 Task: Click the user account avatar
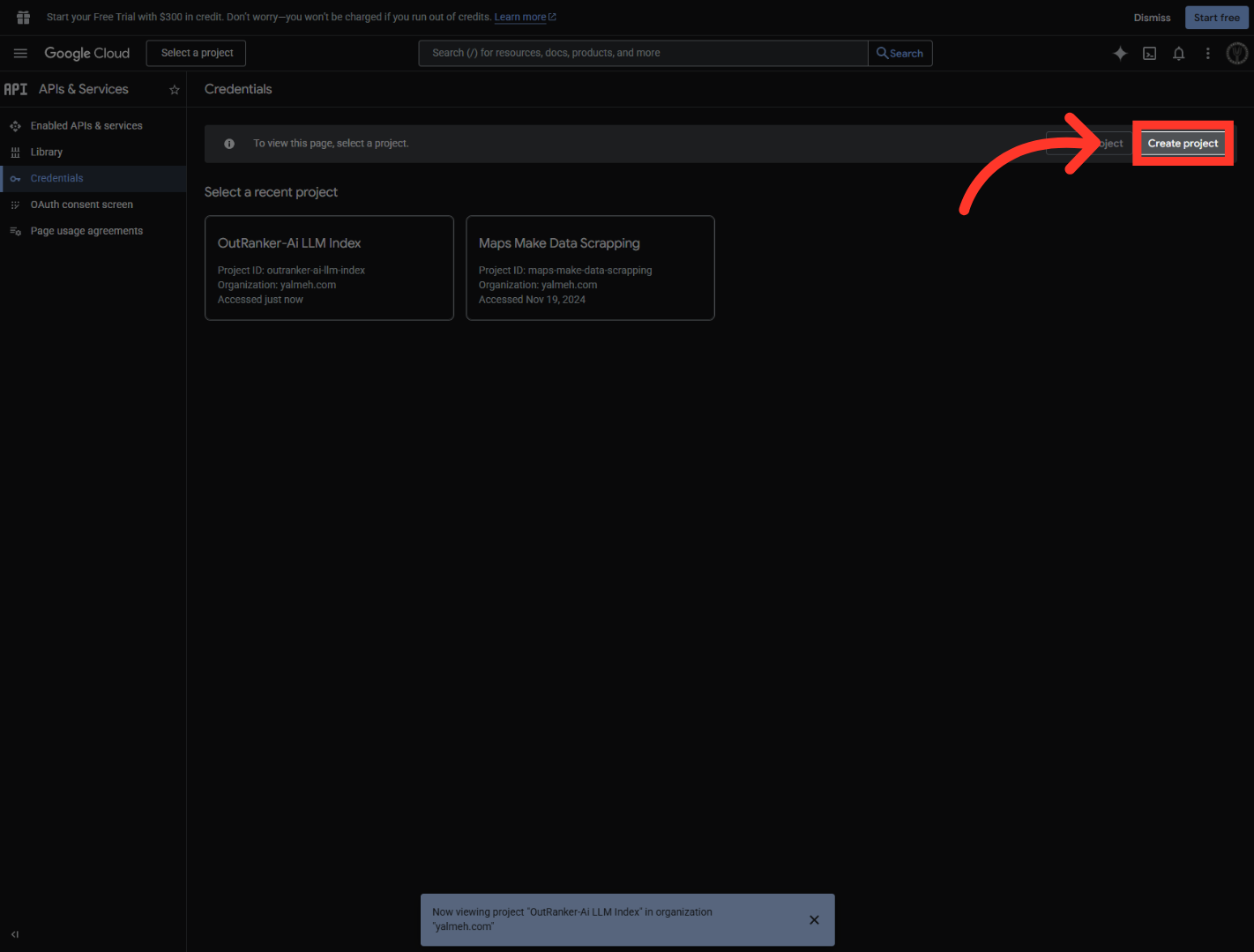[1236, 54]
